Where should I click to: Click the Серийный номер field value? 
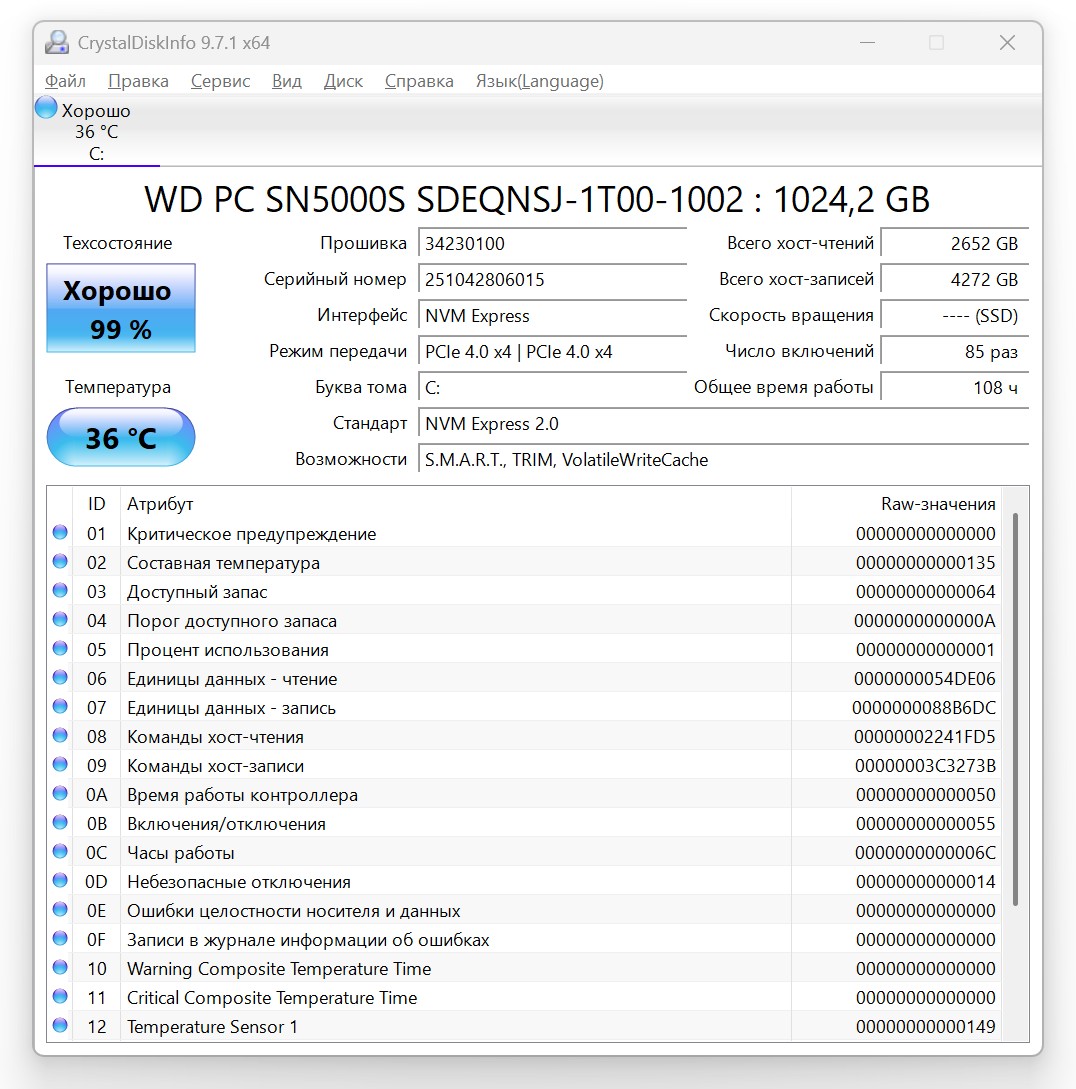pyautogui.click(x=552, y=280)
